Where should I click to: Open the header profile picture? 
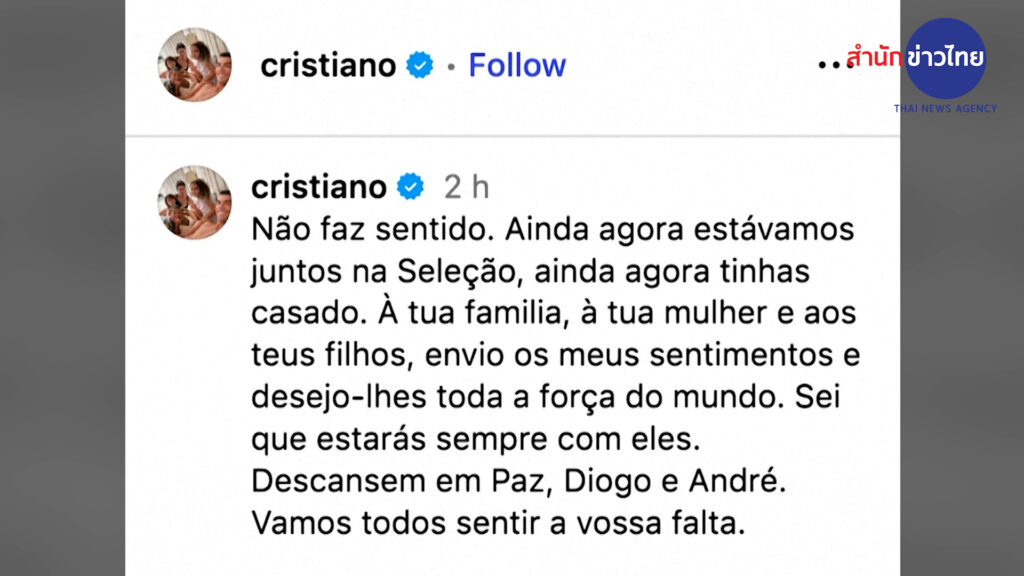pyautogui.click(x=195, y=65)
